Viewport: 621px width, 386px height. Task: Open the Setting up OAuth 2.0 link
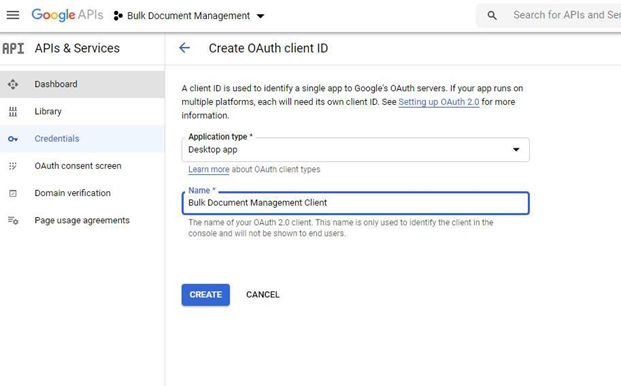point(438,102)
